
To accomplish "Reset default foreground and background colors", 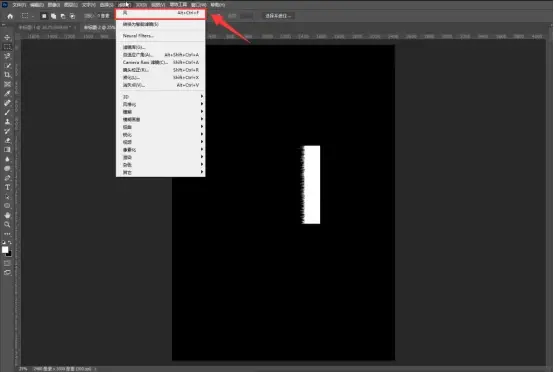I will tap(4, 242).
